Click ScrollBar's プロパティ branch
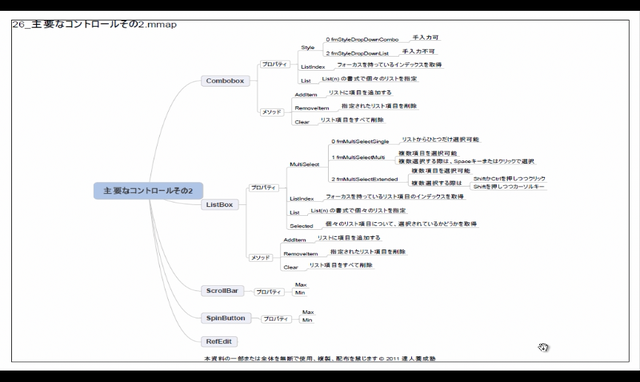640x382 pixels. coord(268,292)
